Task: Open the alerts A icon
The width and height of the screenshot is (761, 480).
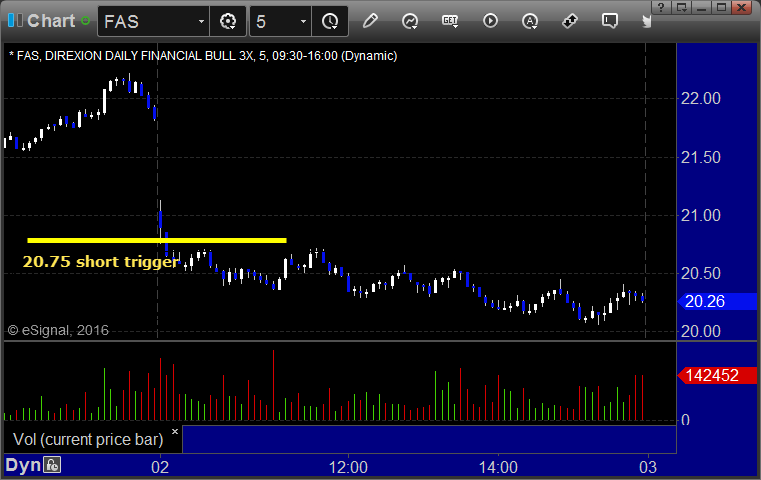Action: 529,21
